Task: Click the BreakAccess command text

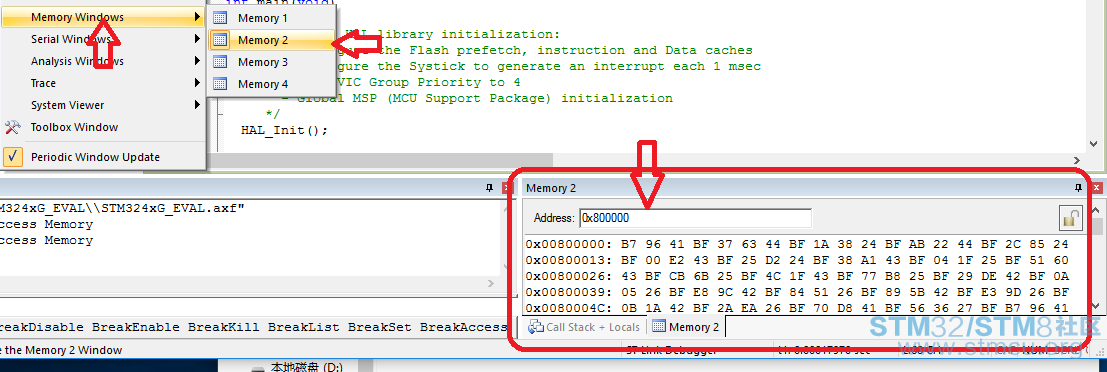Action: point(464,327)
